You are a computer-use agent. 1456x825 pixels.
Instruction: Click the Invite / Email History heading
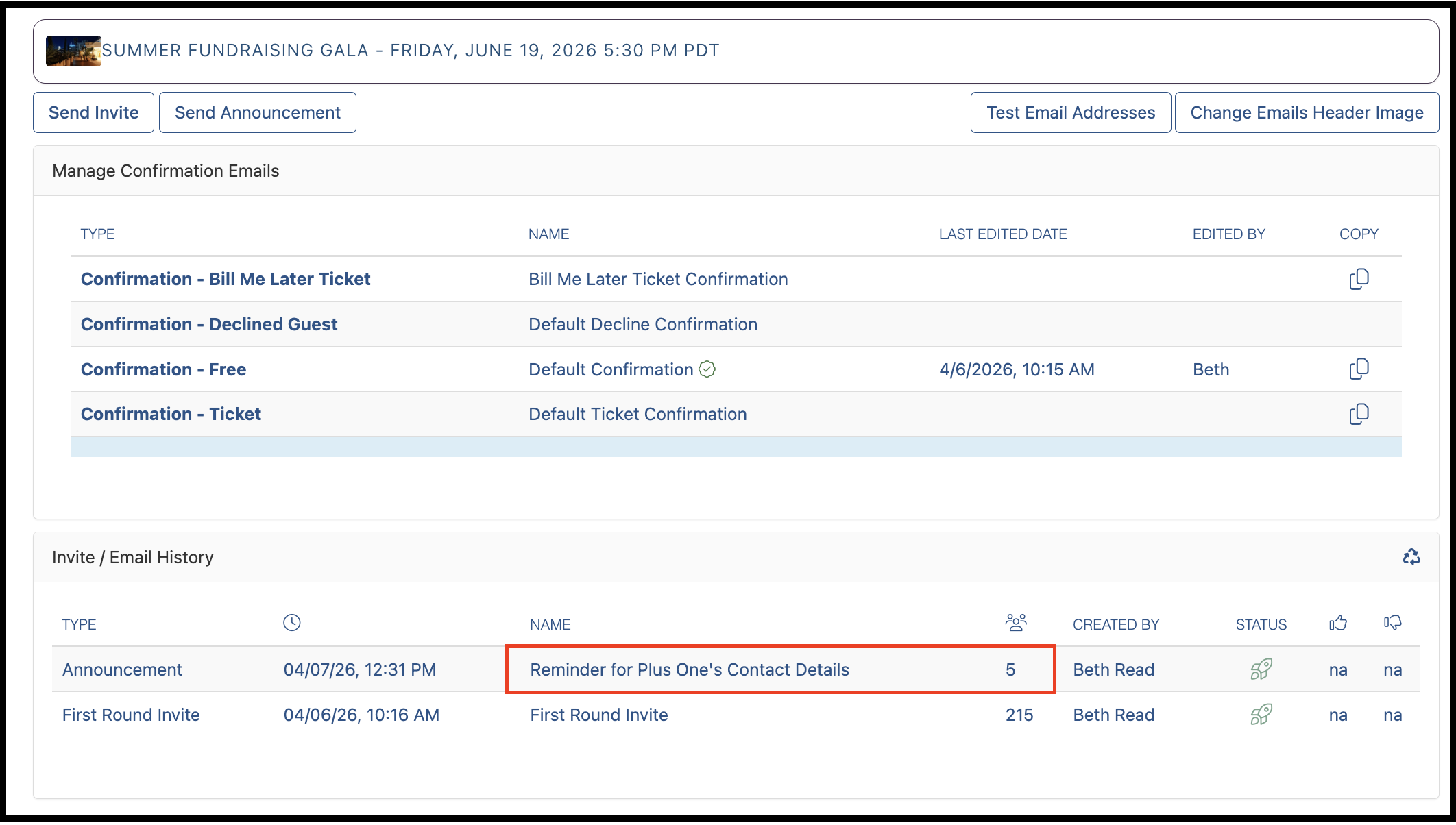(133, 557)
